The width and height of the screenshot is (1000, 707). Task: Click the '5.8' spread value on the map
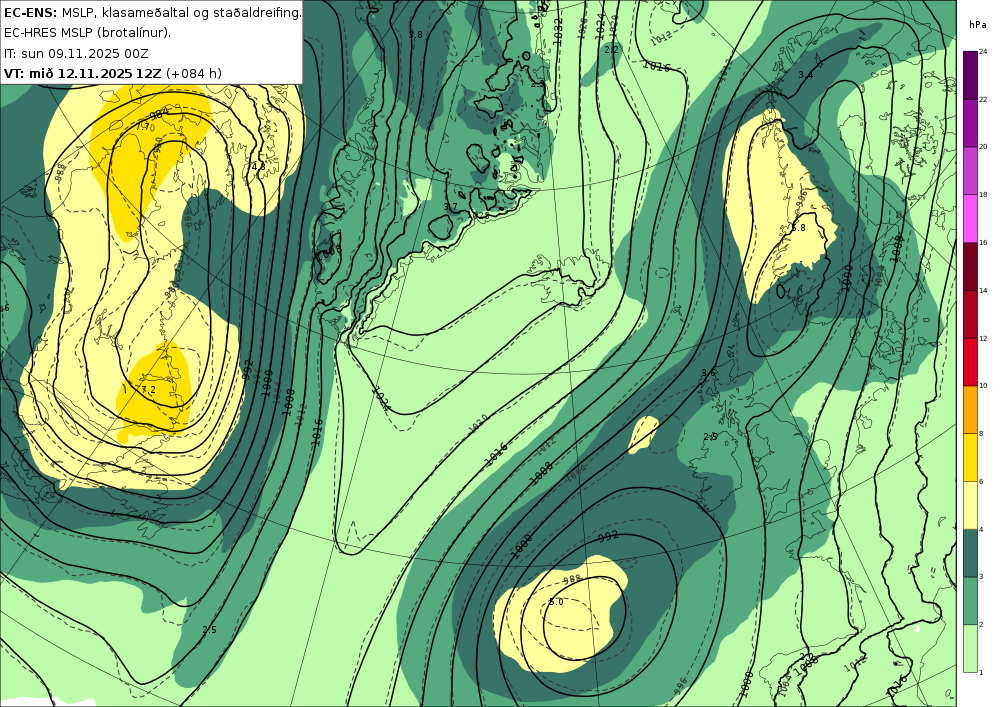[x=798, y=228]
